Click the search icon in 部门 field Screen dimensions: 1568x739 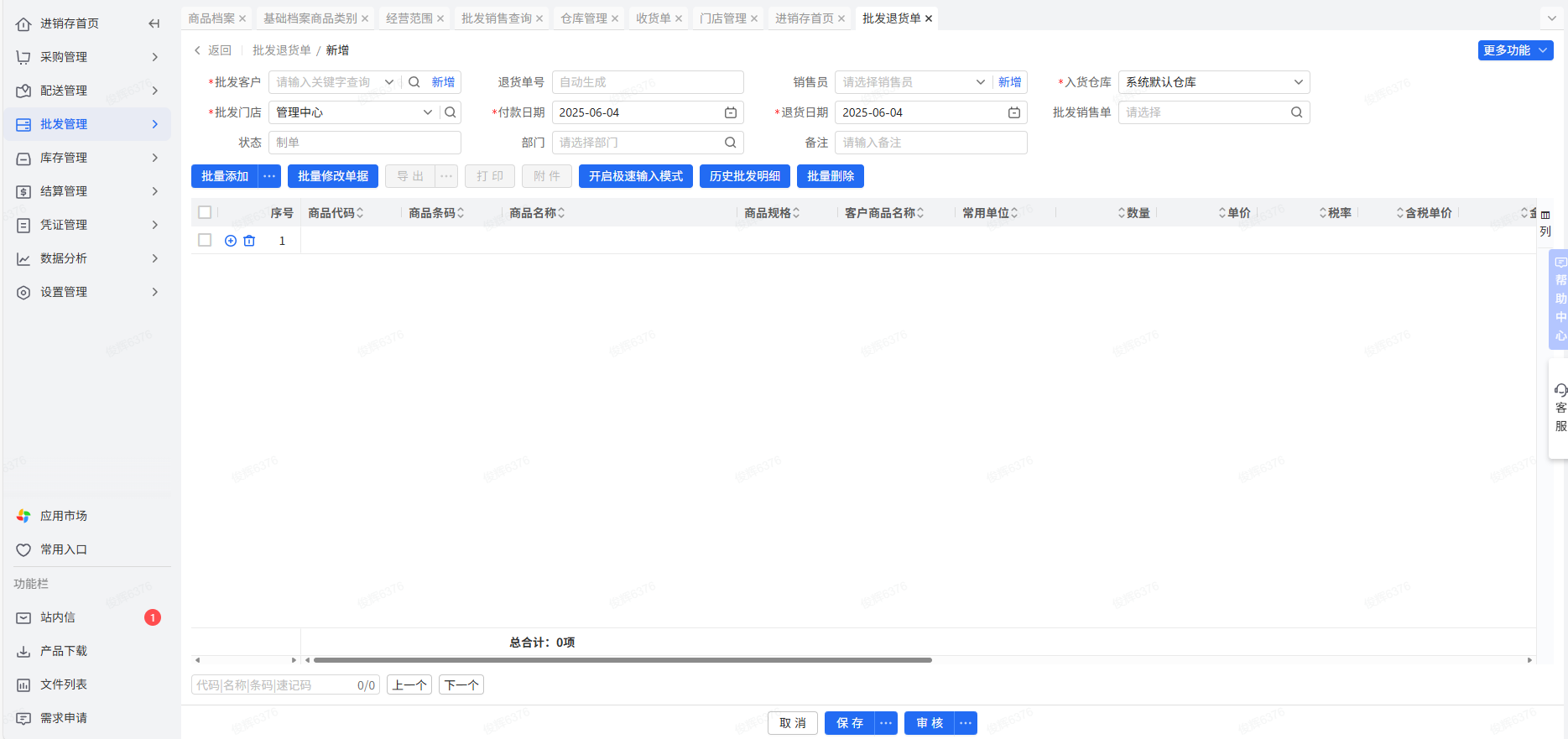point(731,143)
